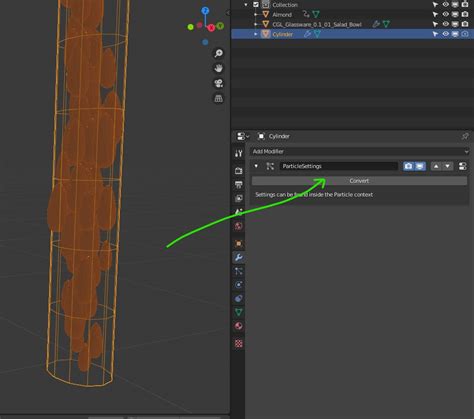Toggle Almond selectable arrow icon
The image size is (474, 419).
435,14
